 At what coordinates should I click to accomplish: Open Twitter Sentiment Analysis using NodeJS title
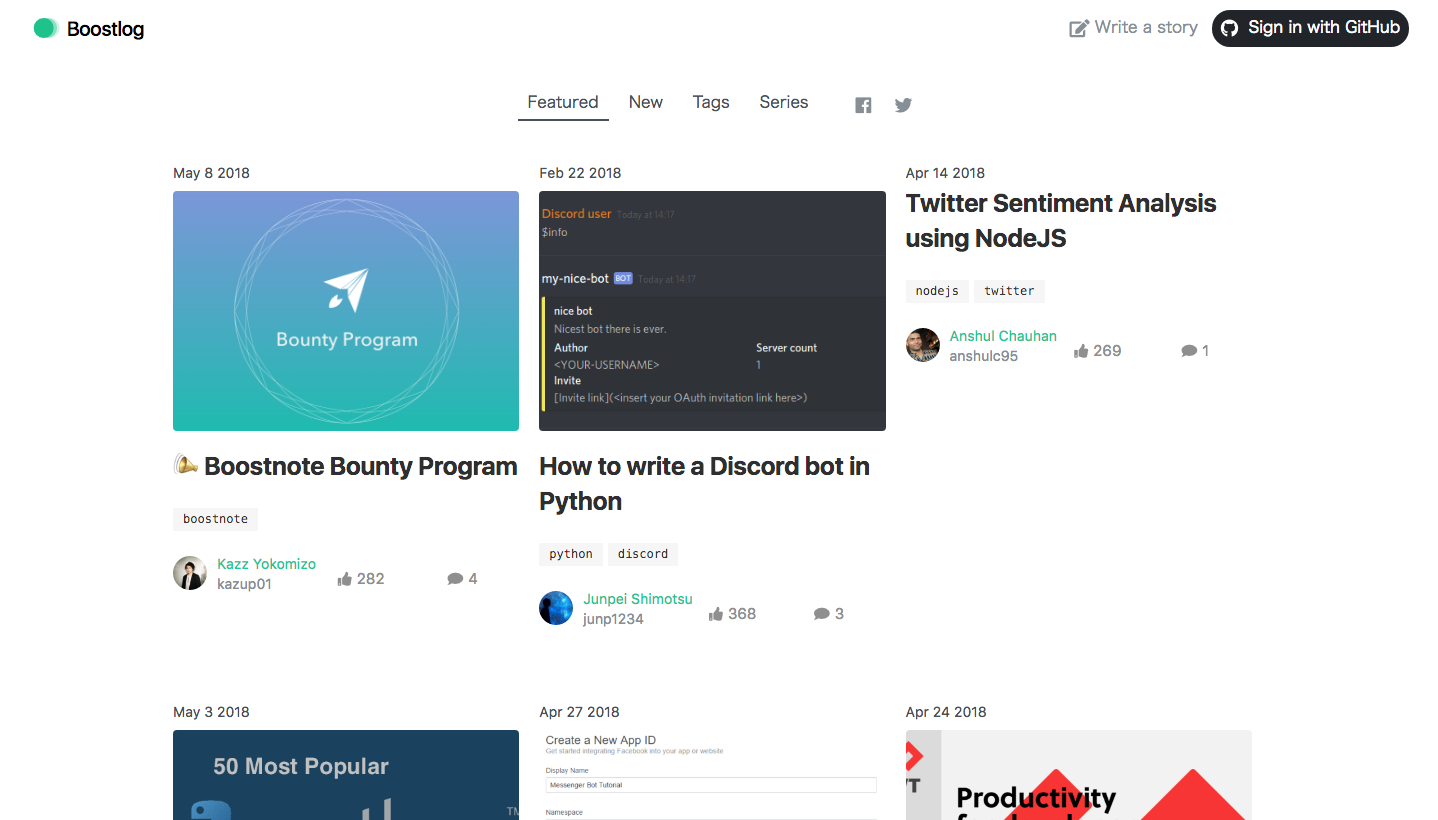[1061, 221]
